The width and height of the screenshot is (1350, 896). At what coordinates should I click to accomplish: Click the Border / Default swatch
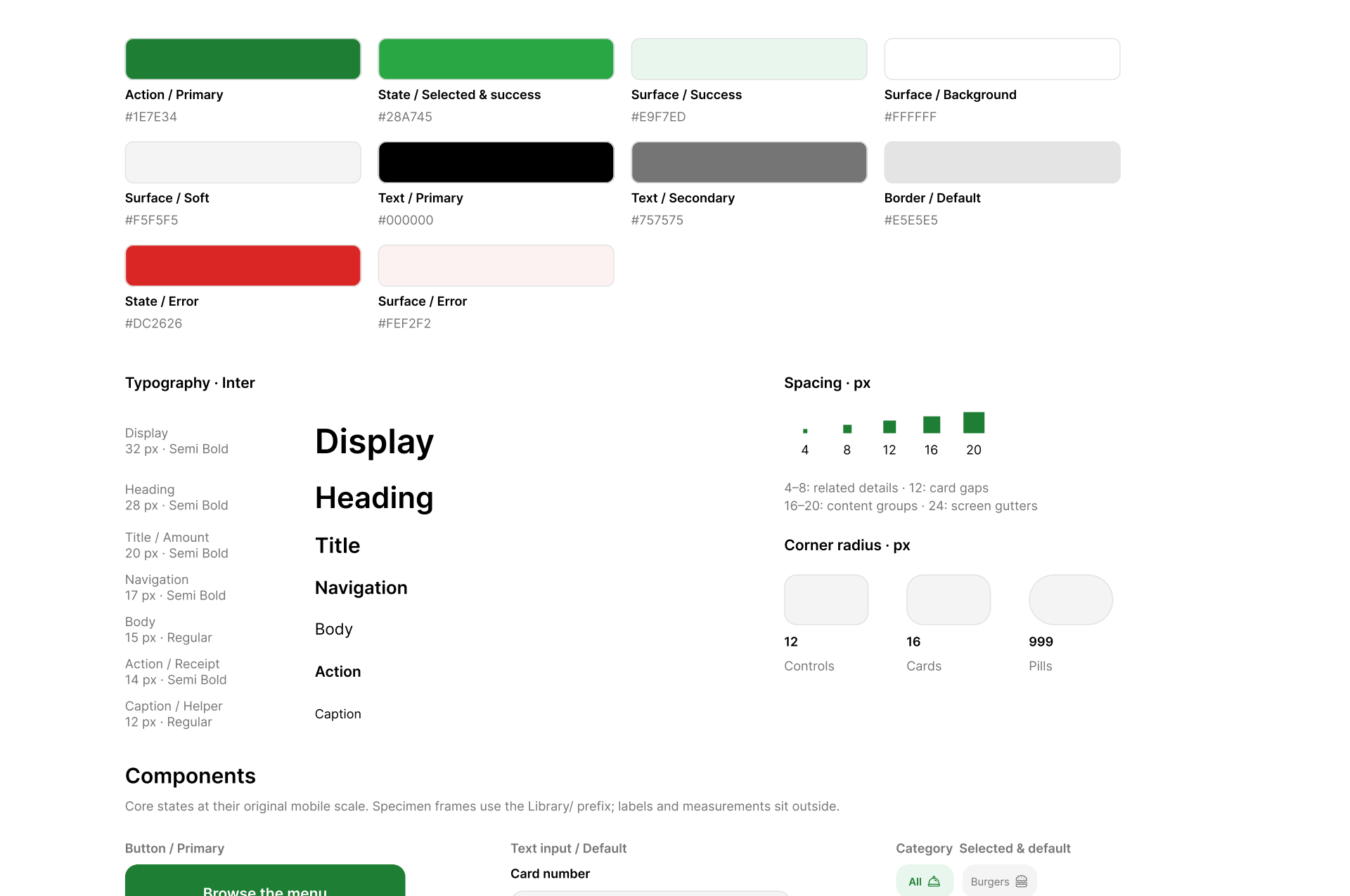click(x=1002, y=162)
